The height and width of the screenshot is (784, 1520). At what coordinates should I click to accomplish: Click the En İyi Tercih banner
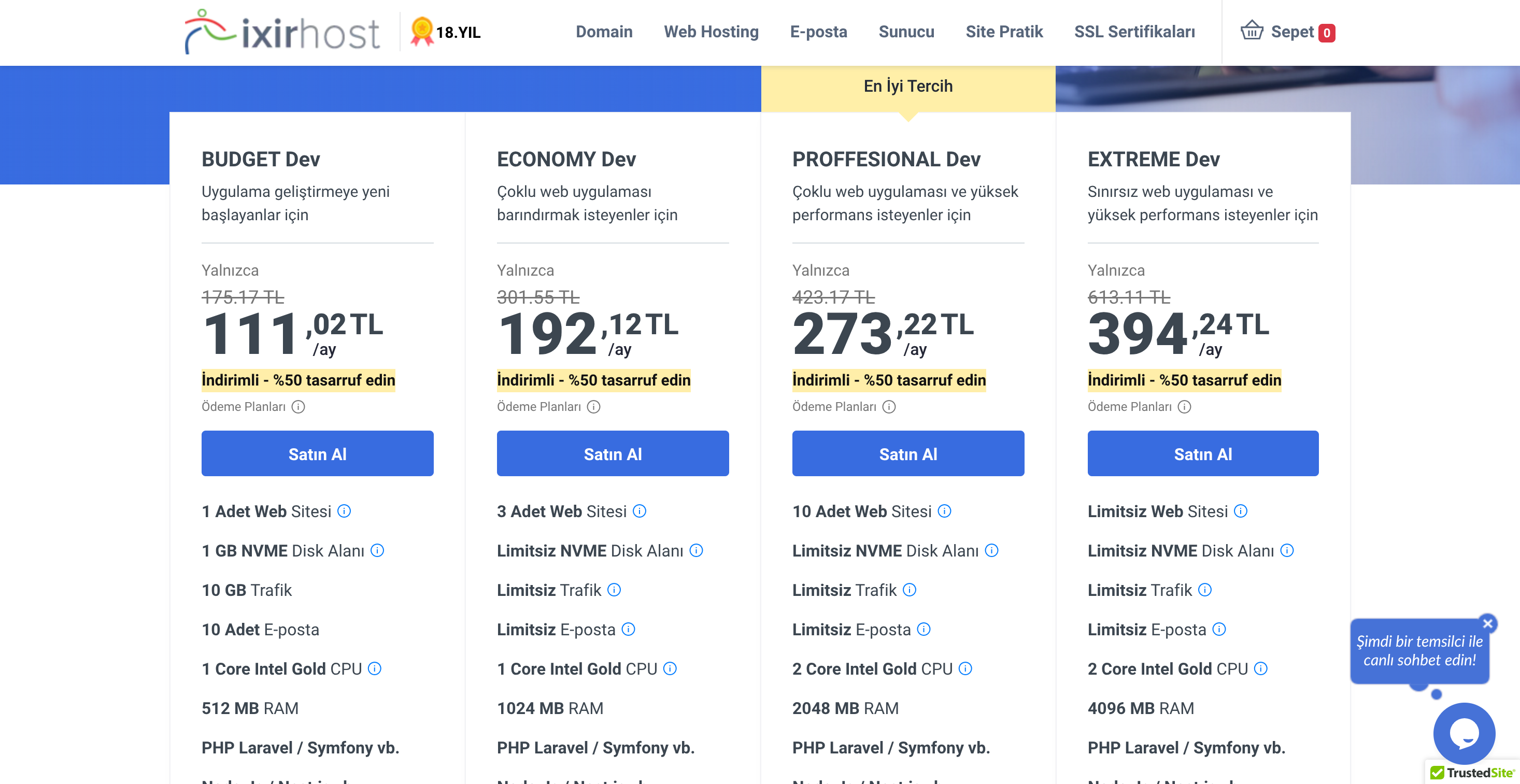click(907, 86)
